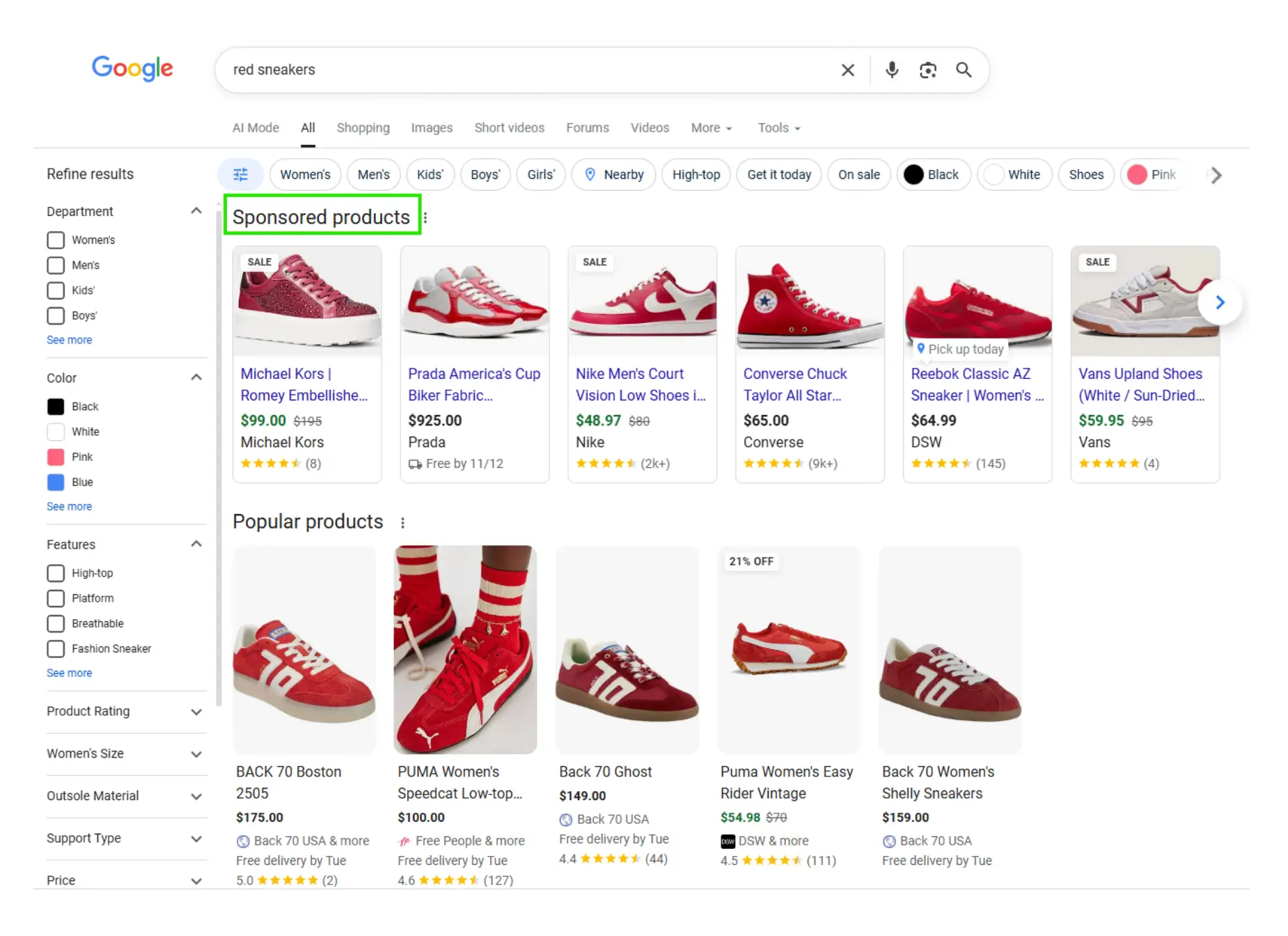Start voice search with microphone icon

(x=892, y=70)
